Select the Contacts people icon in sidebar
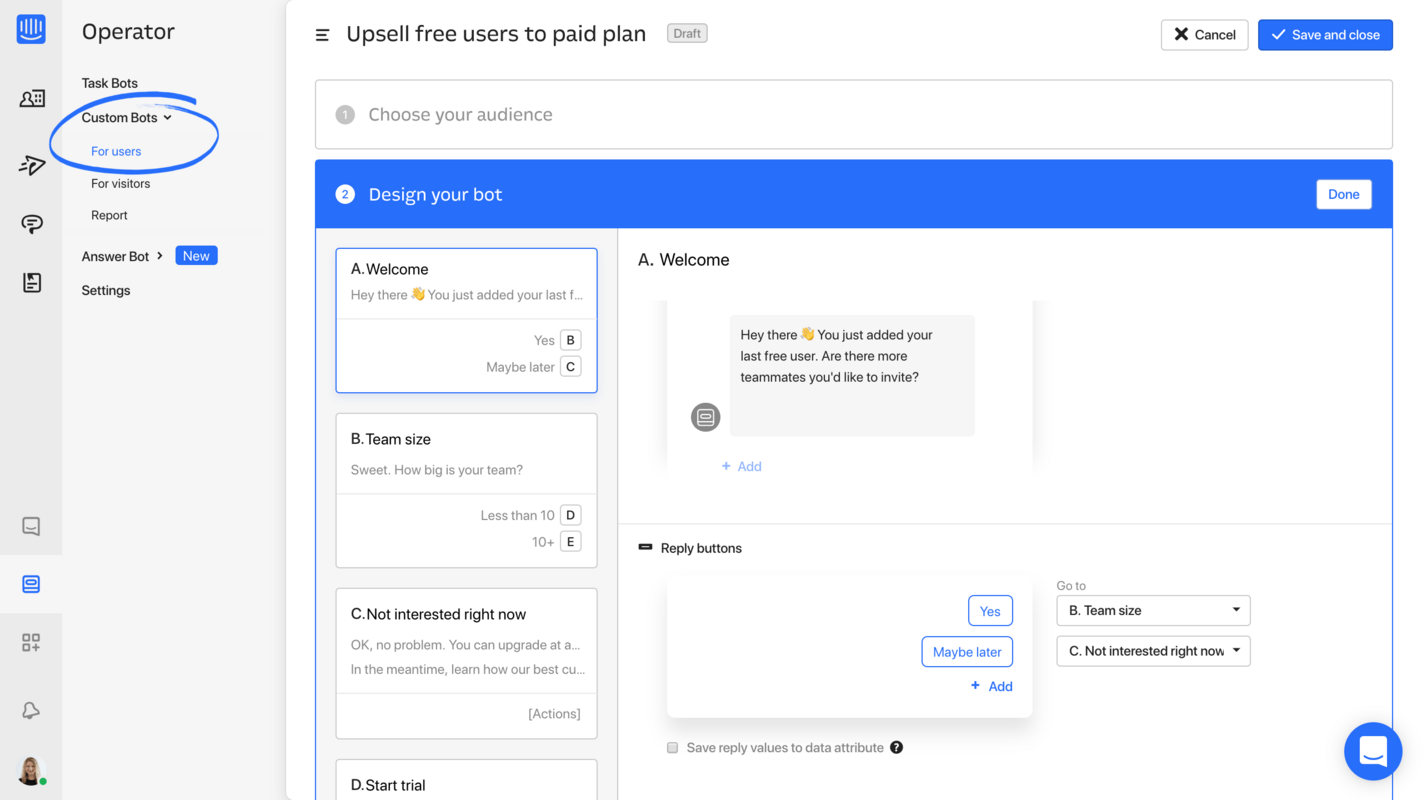The width and height of the screenshot is (1422, 800). 31,98
